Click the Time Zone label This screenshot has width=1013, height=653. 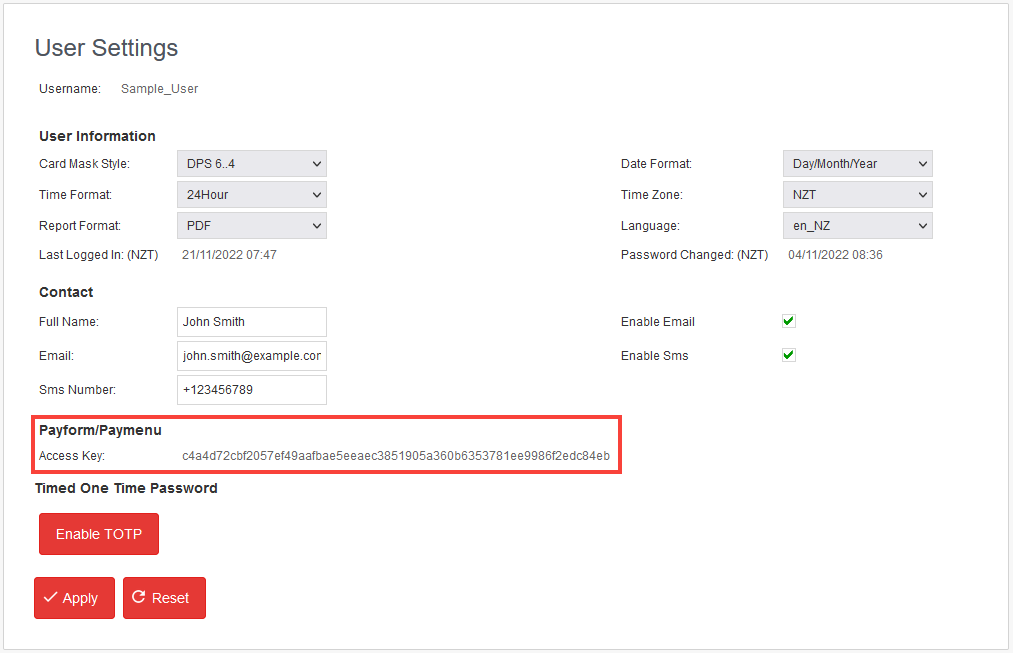[651, 194]
